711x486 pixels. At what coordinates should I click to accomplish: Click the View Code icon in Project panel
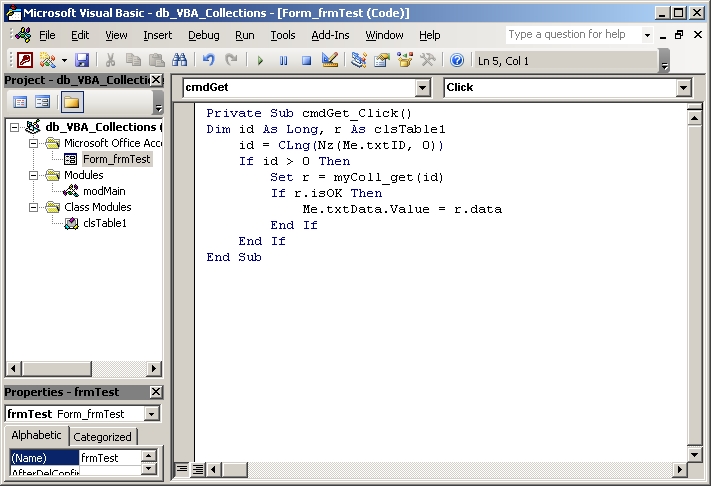pyautogui.click(x=19, y=102)
